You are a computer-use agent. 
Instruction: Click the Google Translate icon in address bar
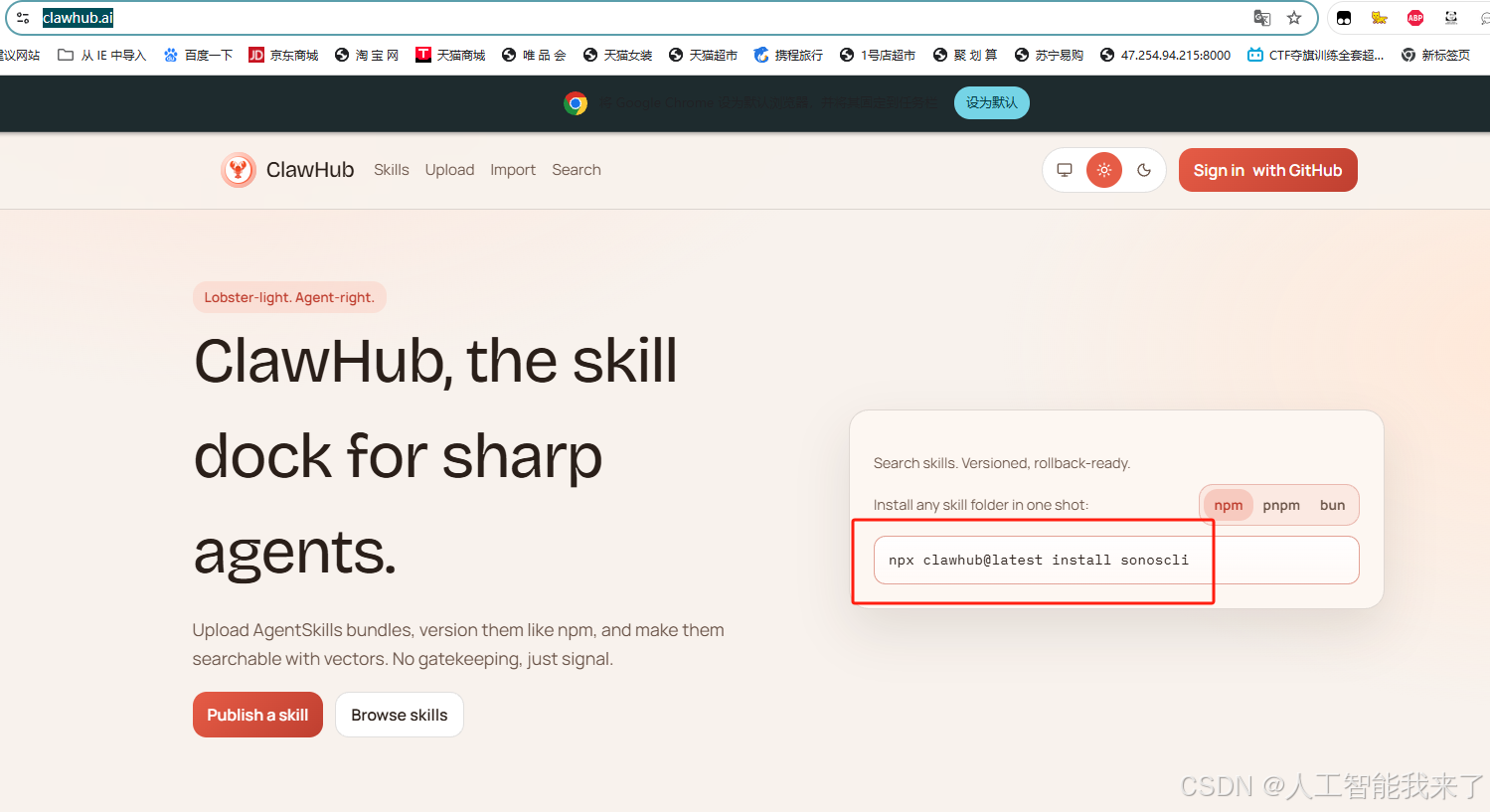[x=1262, y=18]
